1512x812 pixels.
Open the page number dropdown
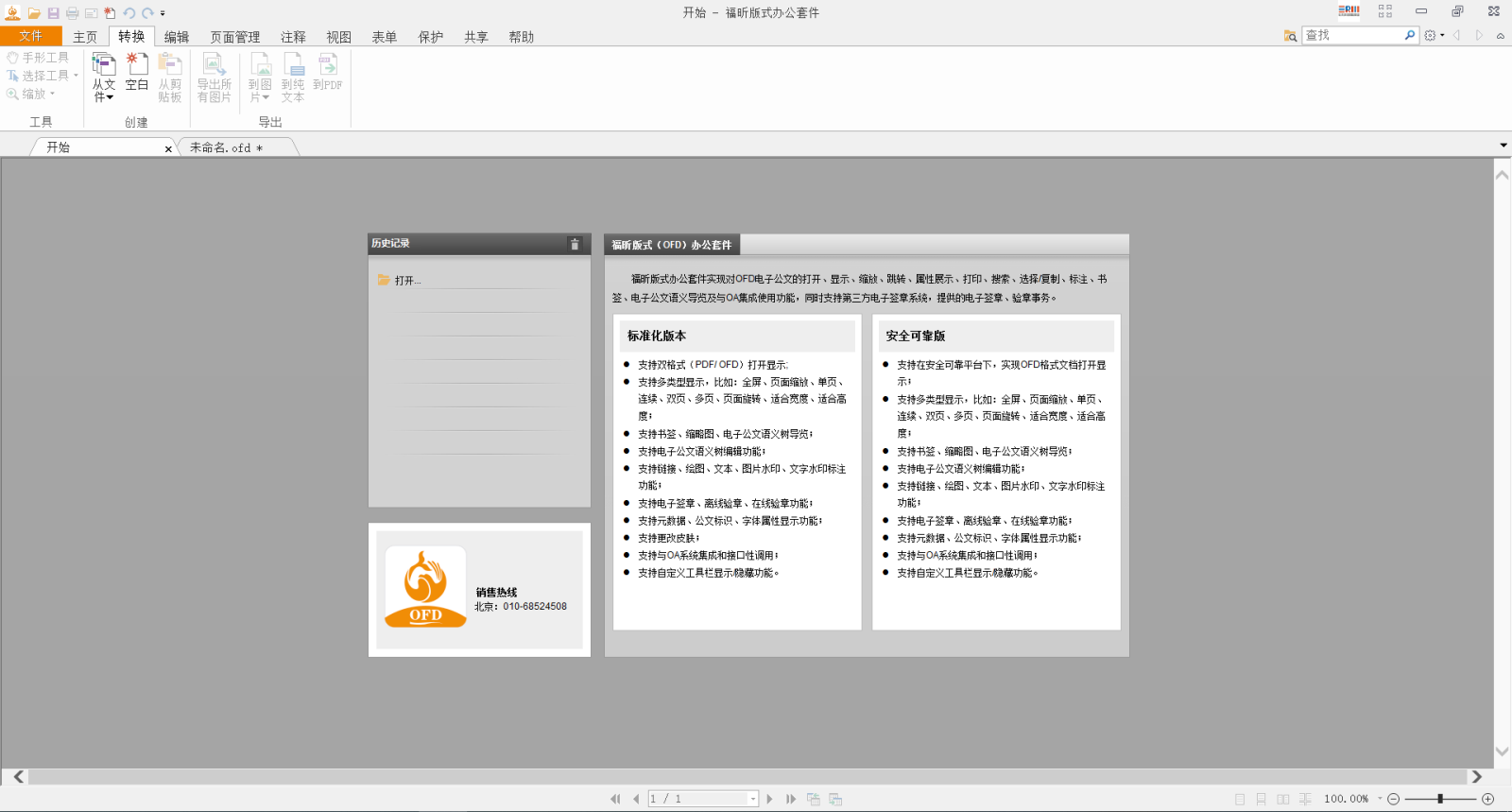pyautogui.click(x=753, y=799)
